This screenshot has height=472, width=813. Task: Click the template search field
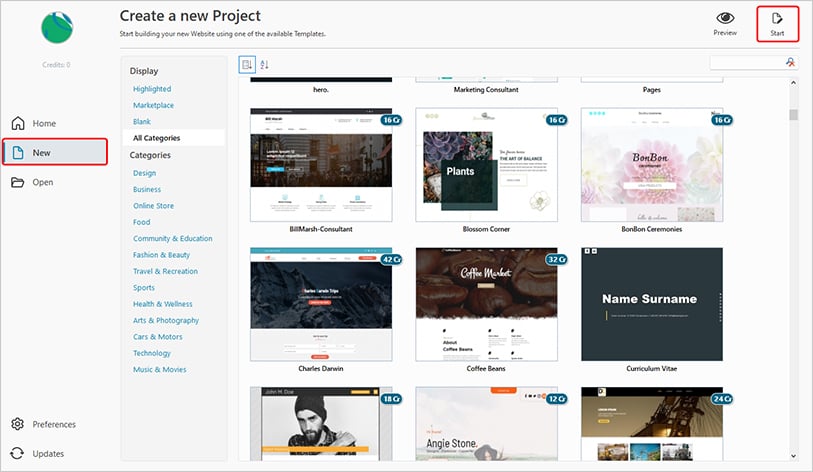pos(747,62)
